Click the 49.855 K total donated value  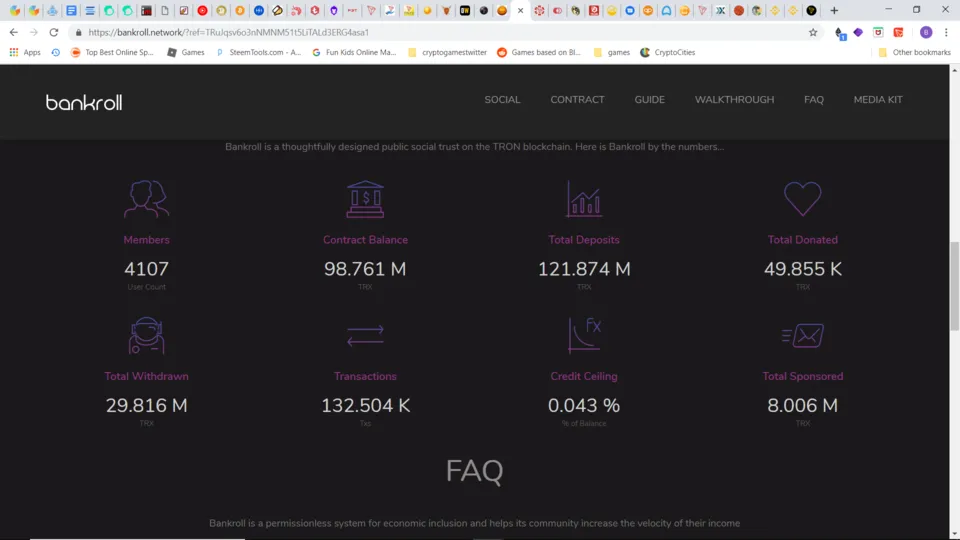point(803,269)
